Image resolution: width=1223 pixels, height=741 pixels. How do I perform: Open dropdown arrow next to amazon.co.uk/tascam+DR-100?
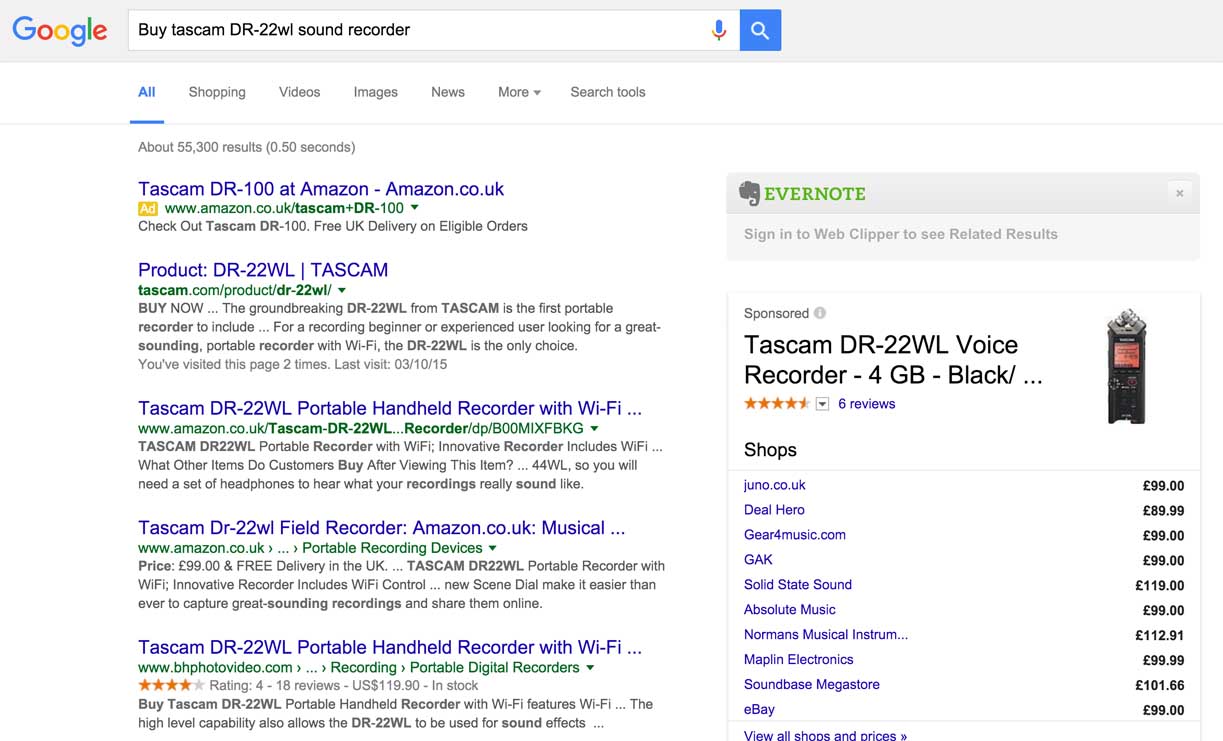(x=415, y=208)
